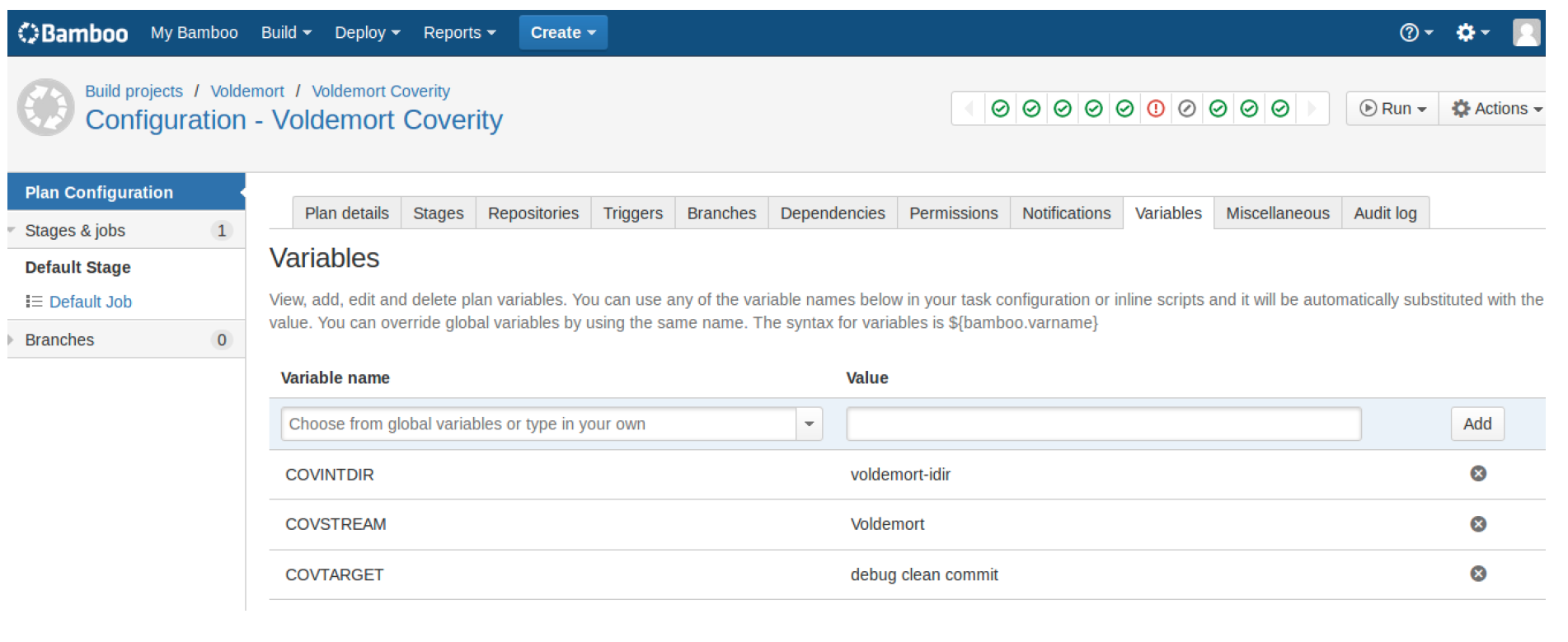Screen dimensions: 1568x642
Task: Collapse the Stages & jobs section
Action: (x=12, y=231)
